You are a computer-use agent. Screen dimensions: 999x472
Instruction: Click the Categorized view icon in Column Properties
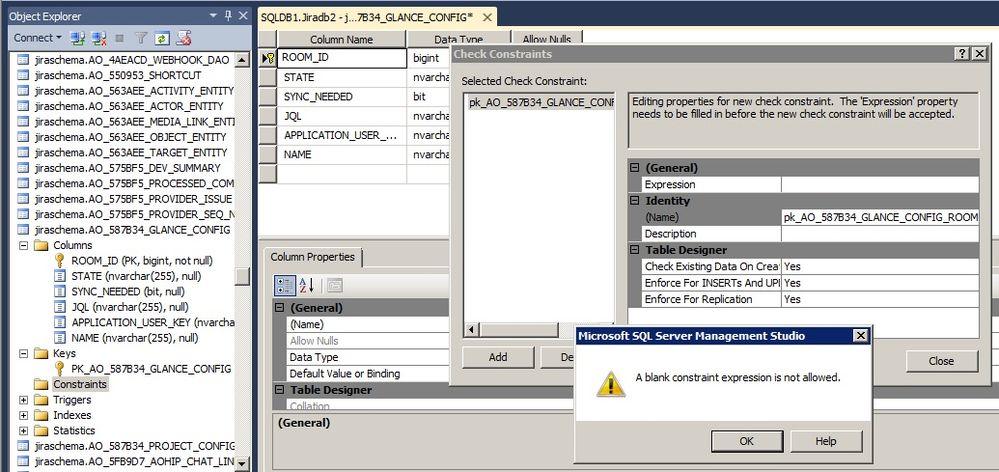click(285, 285)
